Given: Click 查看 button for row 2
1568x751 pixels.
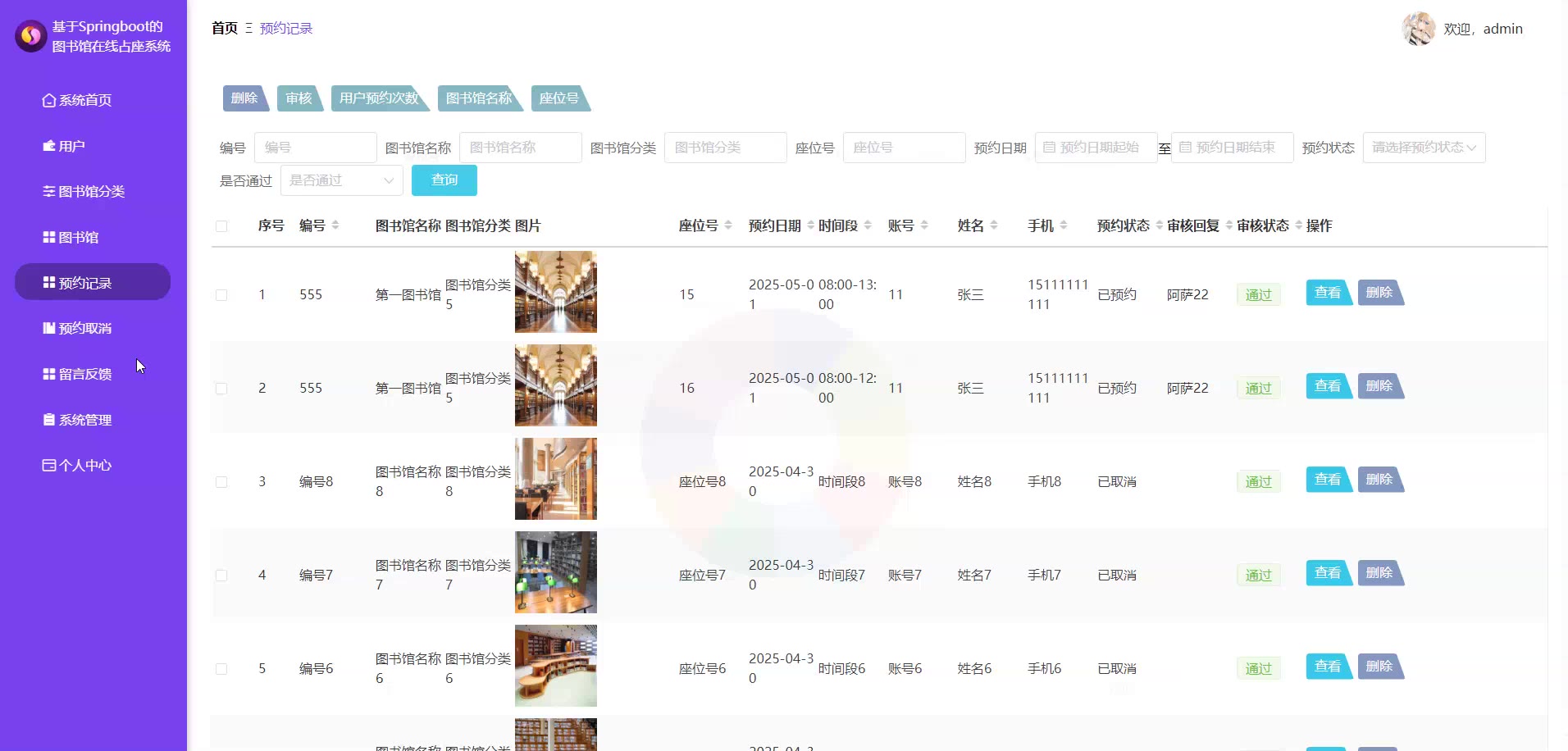Looking at the screenshot, I should (1328, 386).
